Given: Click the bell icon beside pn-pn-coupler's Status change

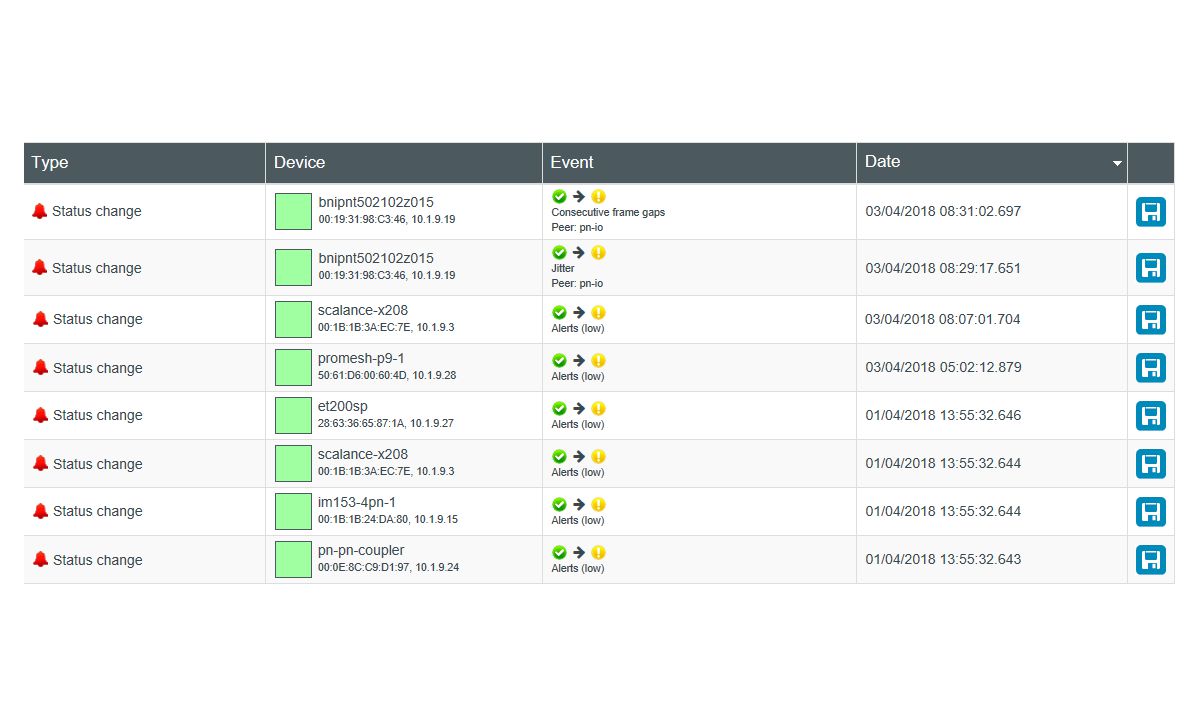Looking at the screenshot, I should pyautogui.click(x=40, y=559).
